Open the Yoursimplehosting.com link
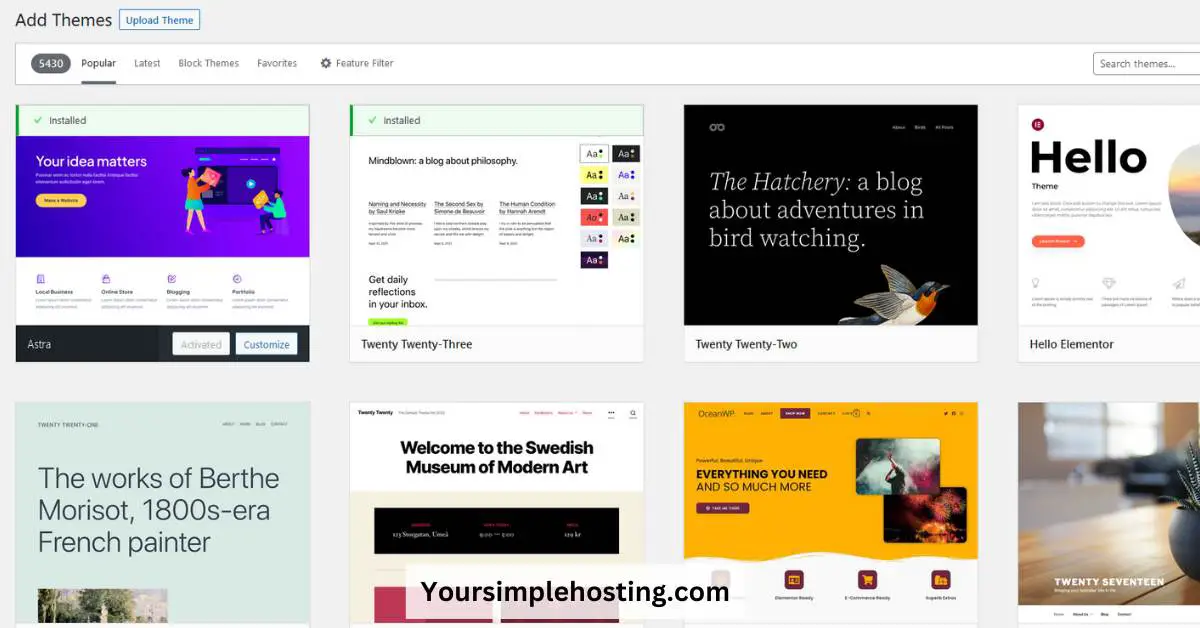The height and width of the screenshot is (628, 1200). coord(577,591)
